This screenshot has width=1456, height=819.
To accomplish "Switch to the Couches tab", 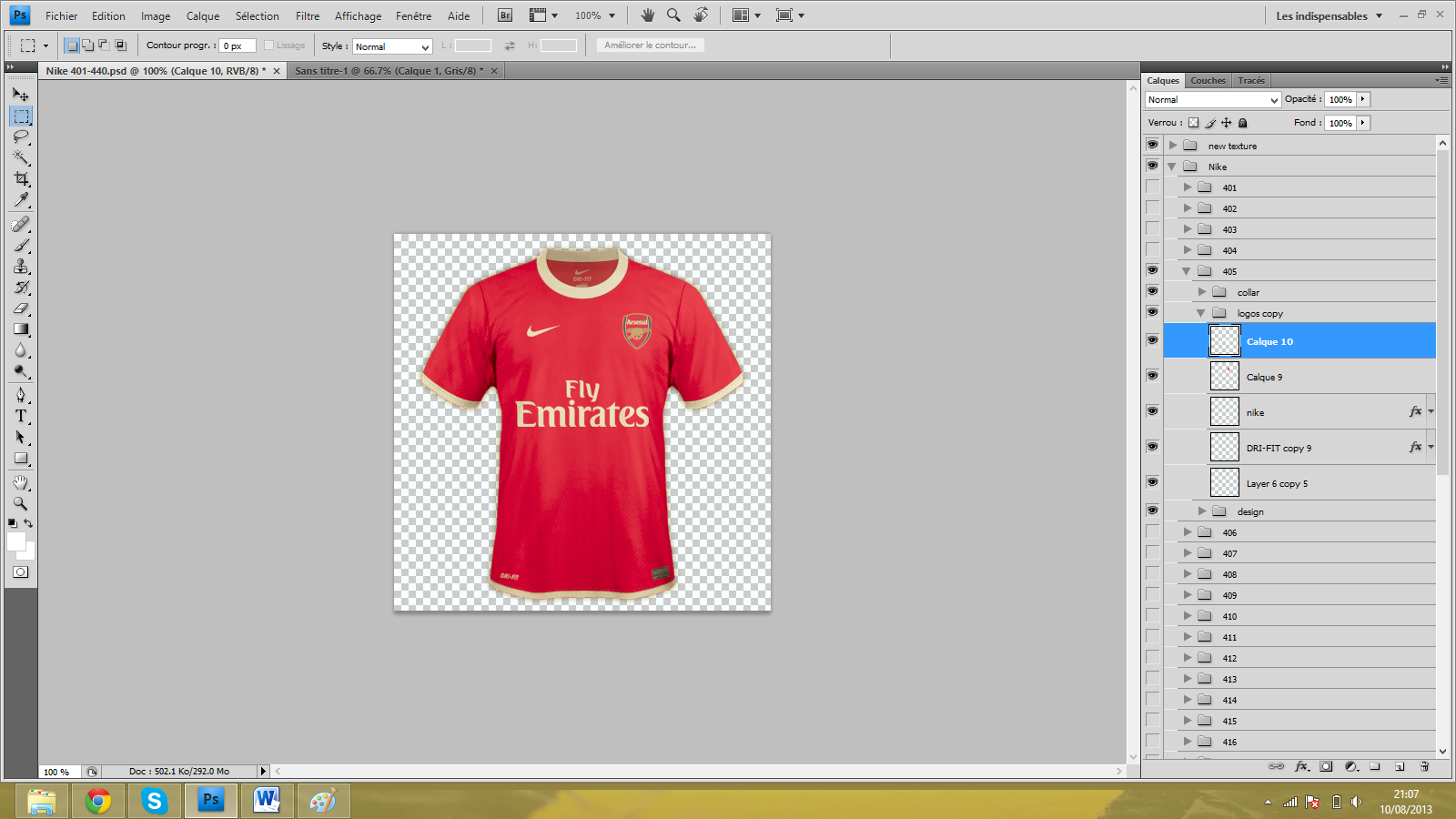I will pyautogui.click(x=1208, y=81).
